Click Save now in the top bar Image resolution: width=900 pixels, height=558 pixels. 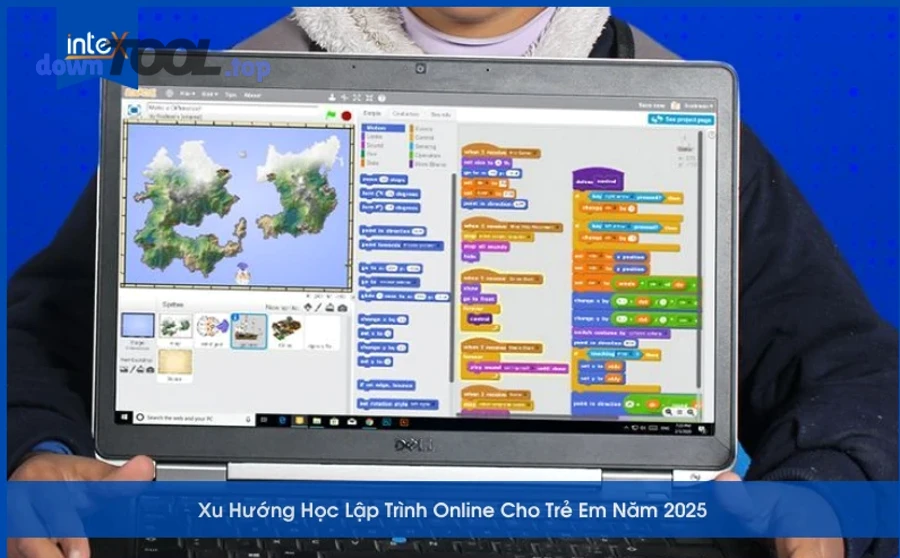pyautogui.click(x=651, y=106)
